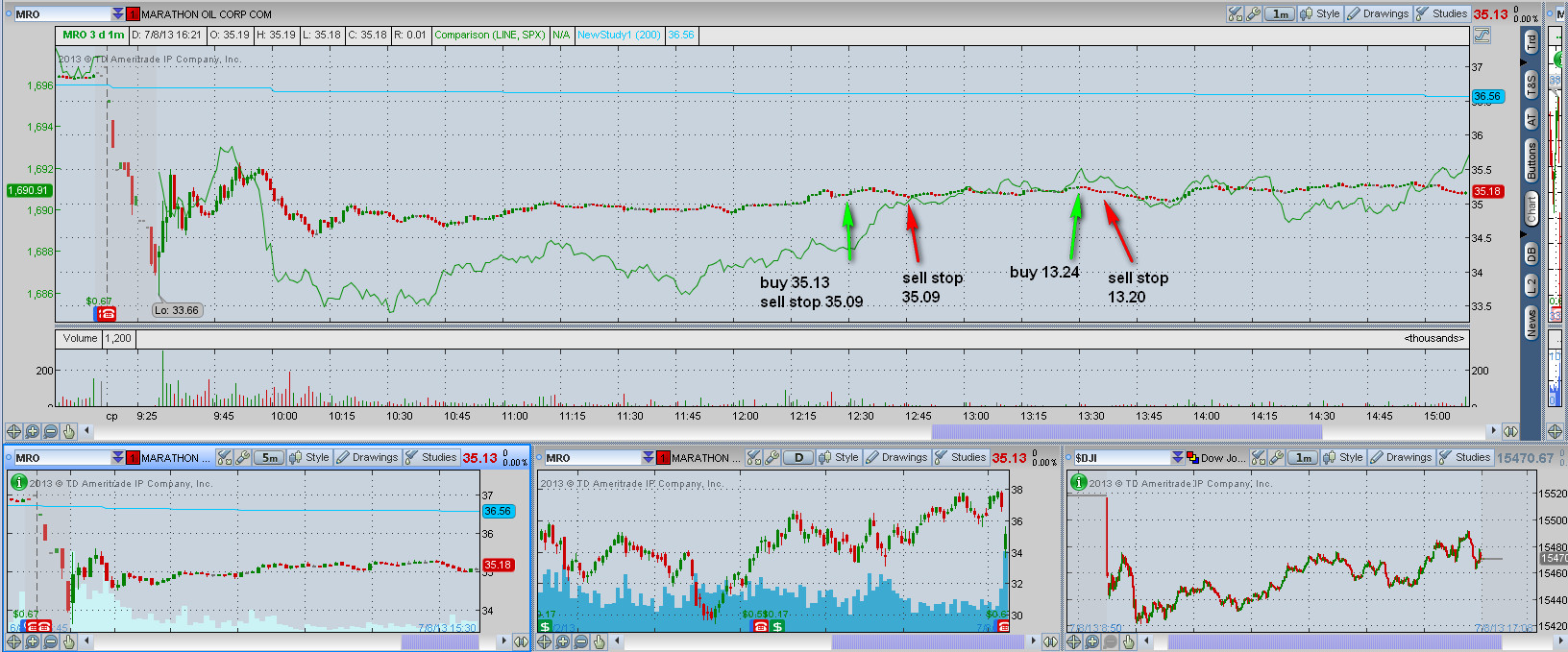Activate the pan hand under the daily chart
The width and height of the screenshot is (1568, 652).
600,641
